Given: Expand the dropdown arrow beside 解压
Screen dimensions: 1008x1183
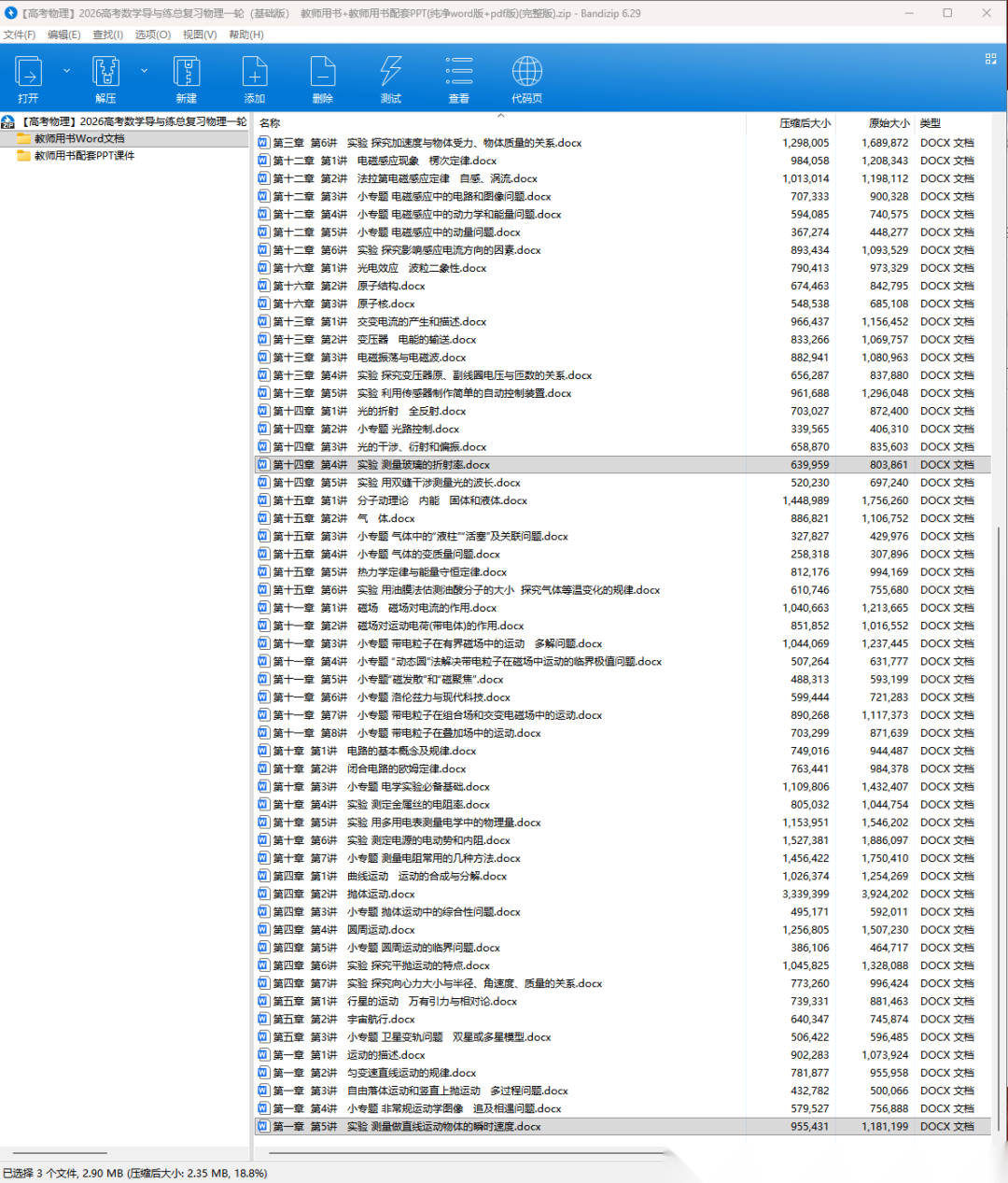Looking at the screenshot, I should [x=144, y=71].
